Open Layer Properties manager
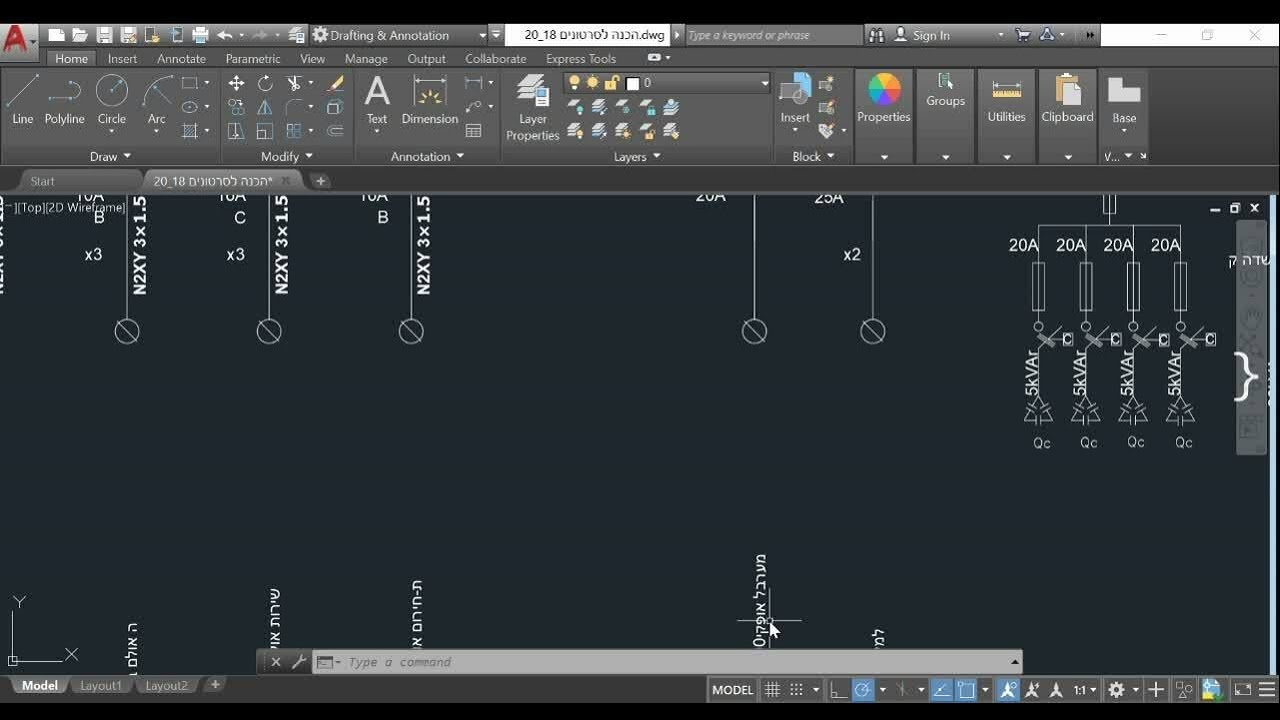The height and width of the screenshot is (720, 1280). [x=532, y=108]
